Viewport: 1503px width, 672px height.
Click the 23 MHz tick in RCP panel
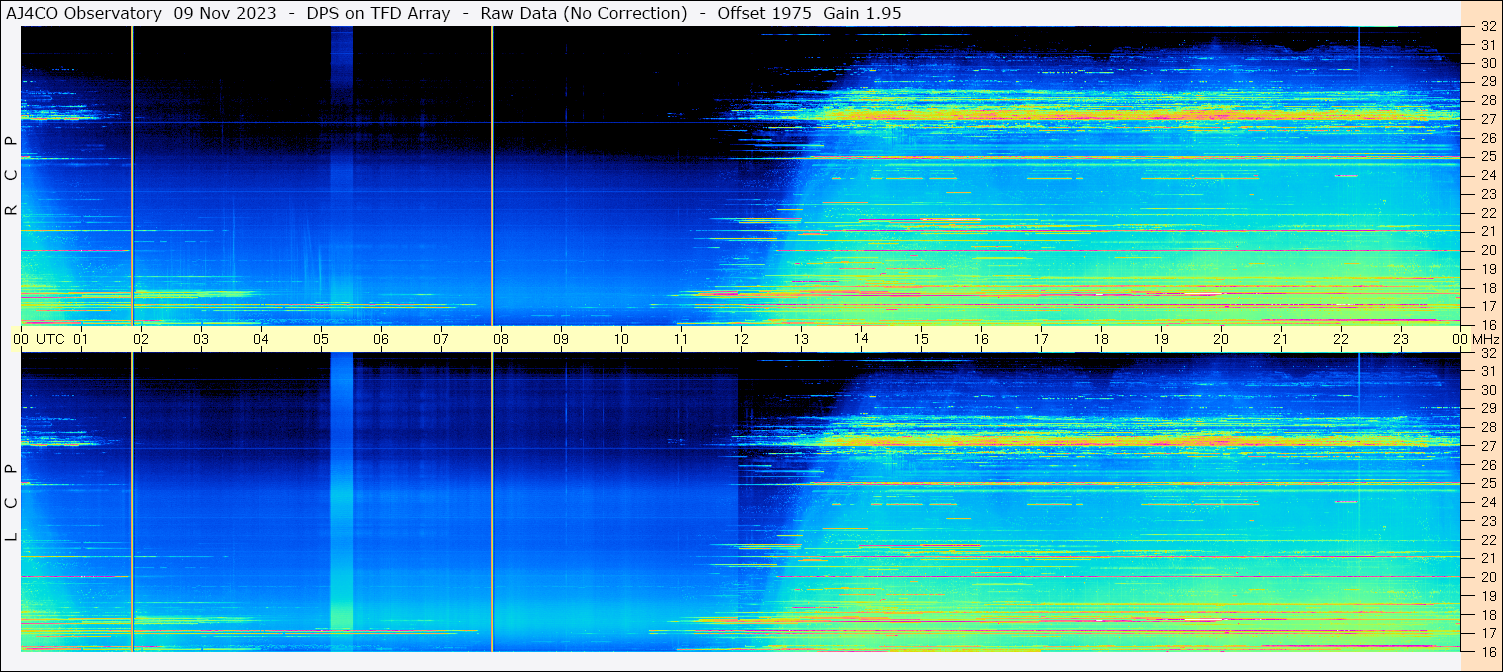coord(1487,194)
